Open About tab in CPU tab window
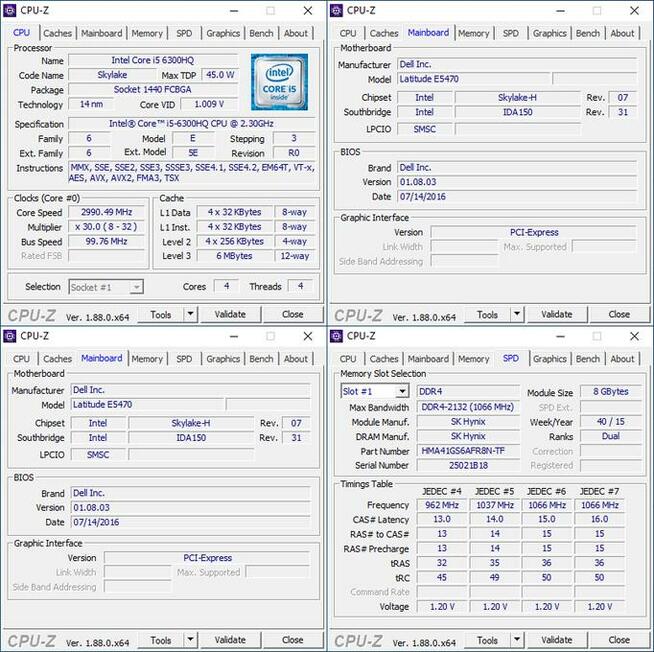Viewport: 654px width, 652px height. click(296, 33)
